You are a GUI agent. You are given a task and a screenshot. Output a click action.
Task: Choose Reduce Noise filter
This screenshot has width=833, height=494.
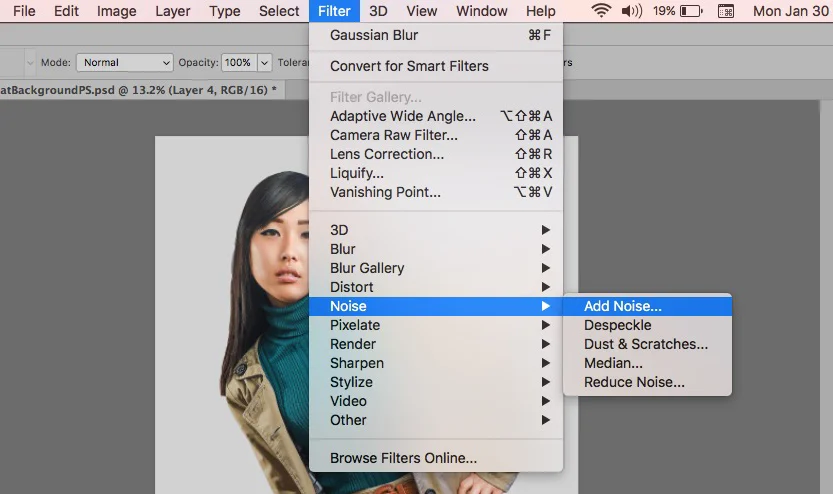647,382
